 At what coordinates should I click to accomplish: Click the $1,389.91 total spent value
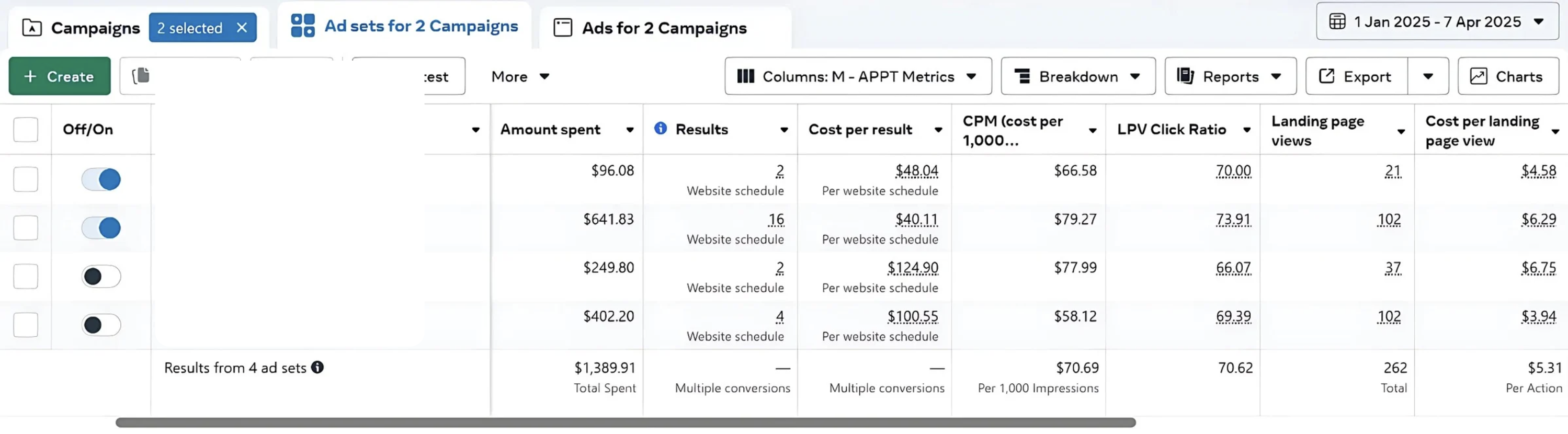coord(605,368)
